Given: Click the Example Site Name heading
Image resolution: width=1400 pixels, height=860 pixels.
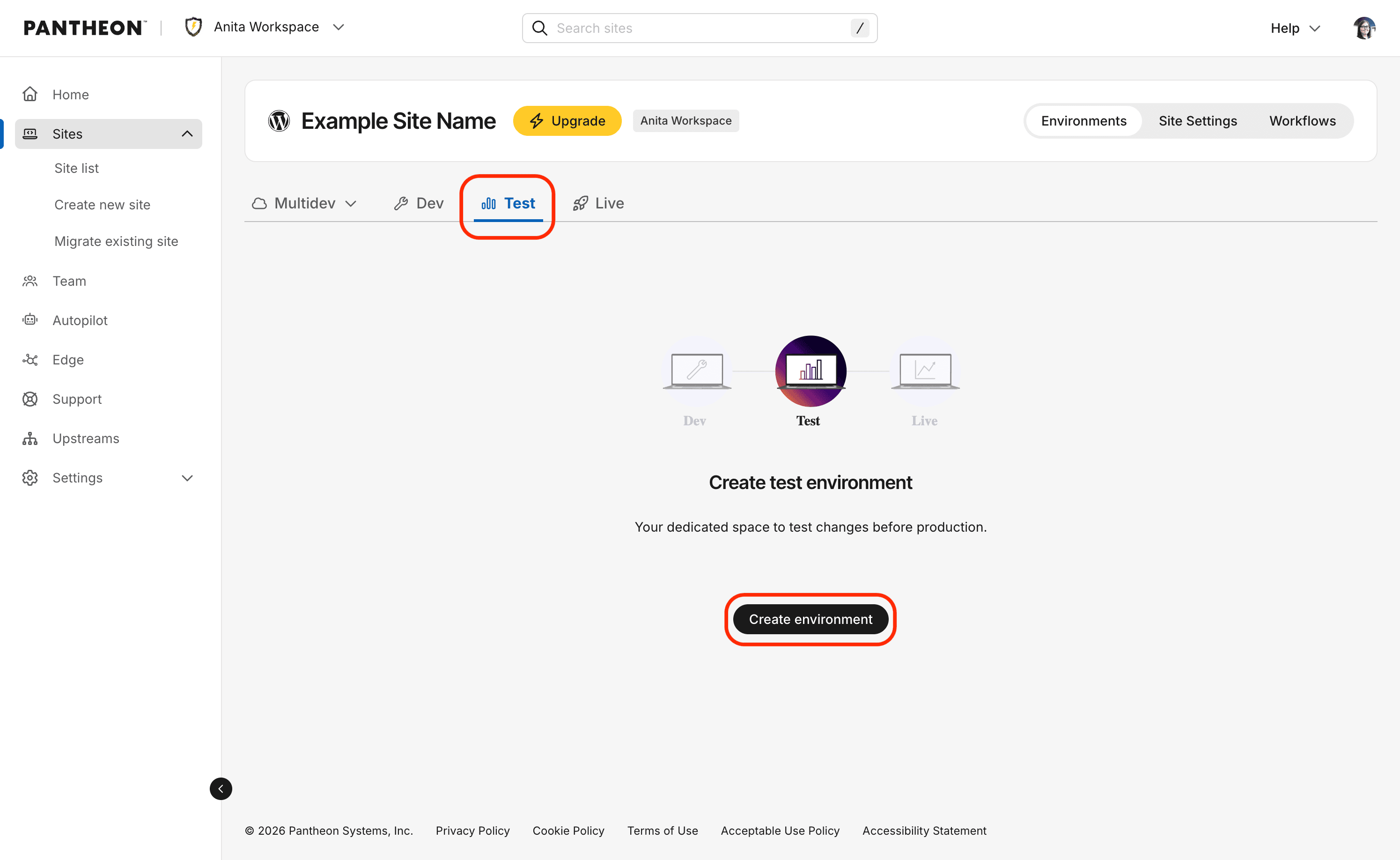Looking at the screenshot, I should click(x=398, y=120).
